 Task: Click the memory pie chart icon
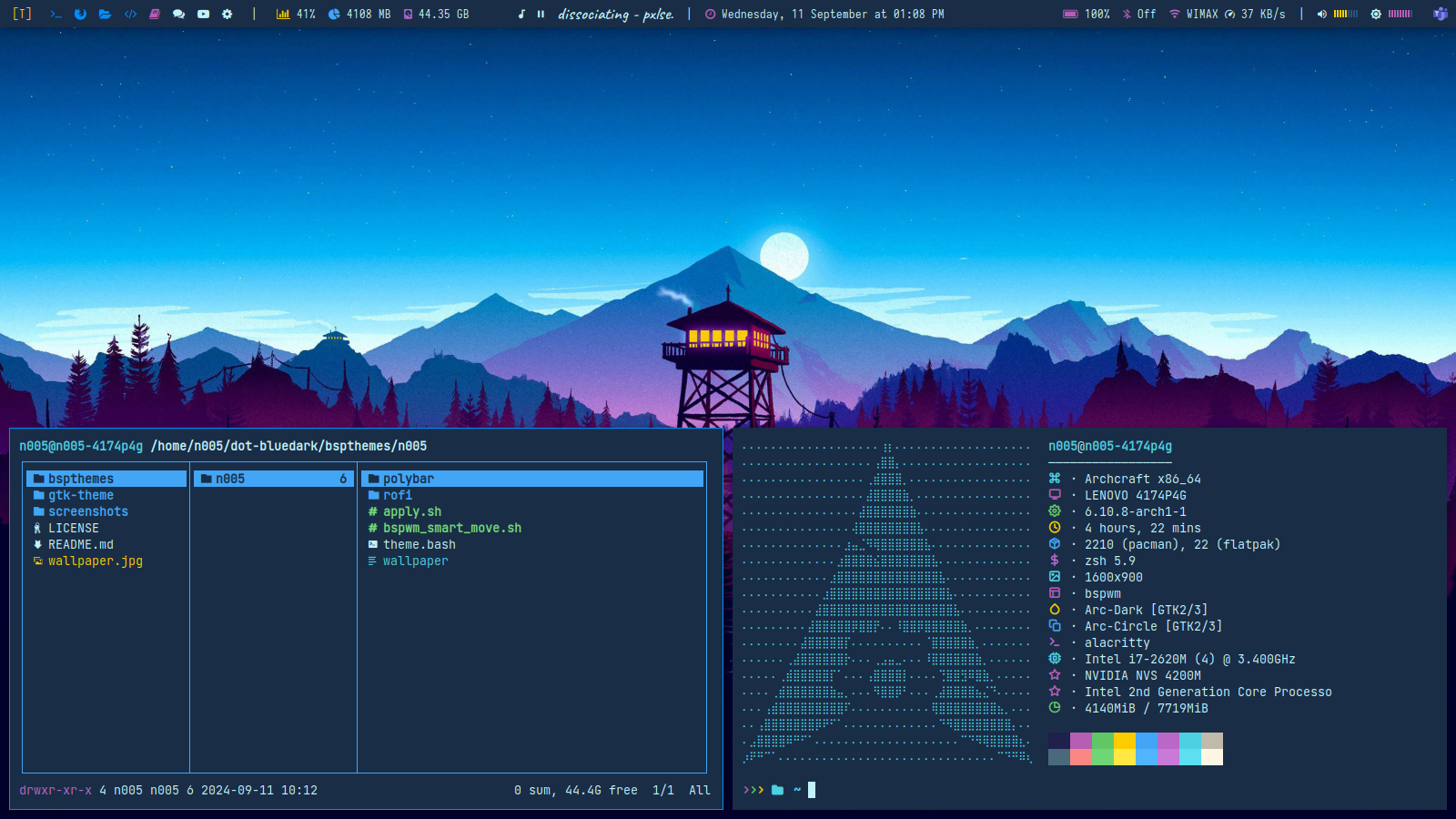[x=334, y=14]
